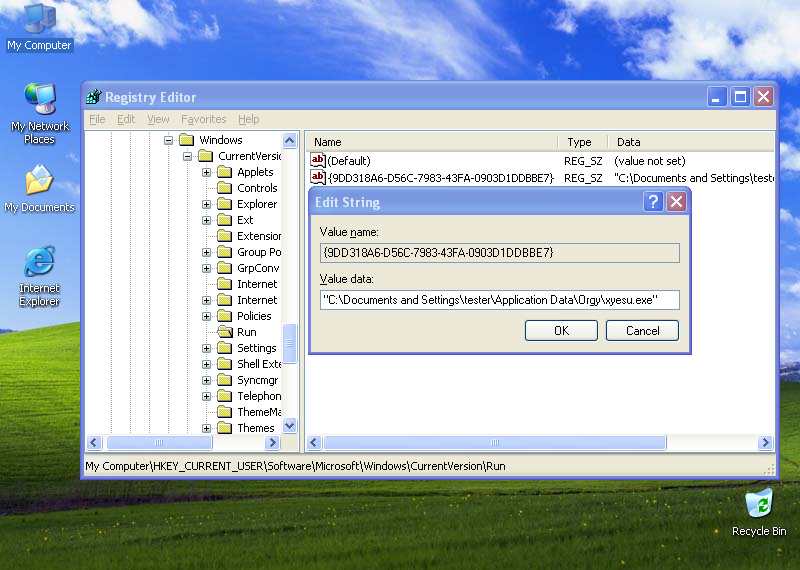Click the Value data text field
Viewport: 800px width, 570px height.
click(499, 300)
